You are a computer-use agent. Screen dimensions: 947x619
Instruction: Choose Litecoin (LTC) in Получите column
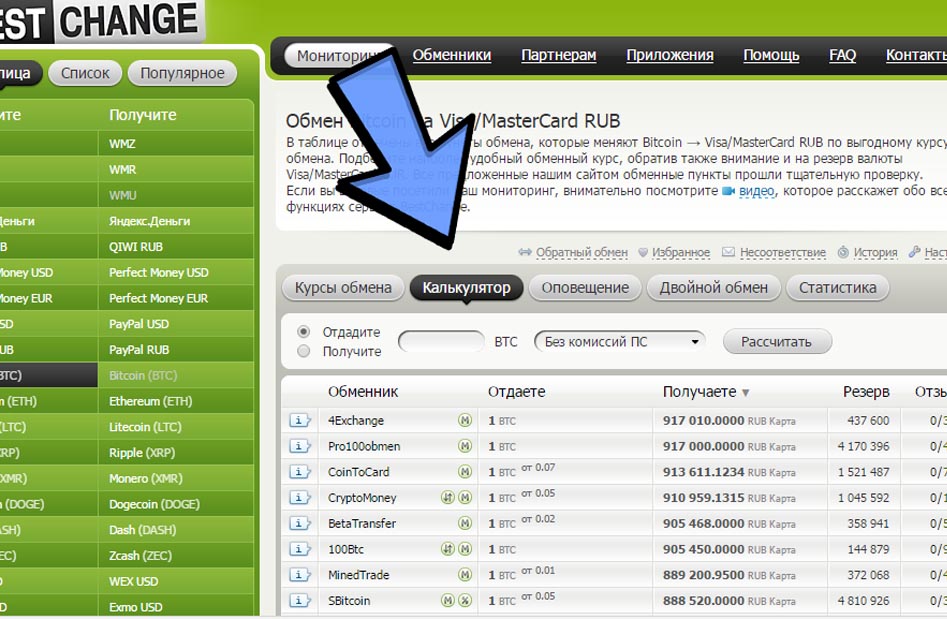tap(176, 427)
